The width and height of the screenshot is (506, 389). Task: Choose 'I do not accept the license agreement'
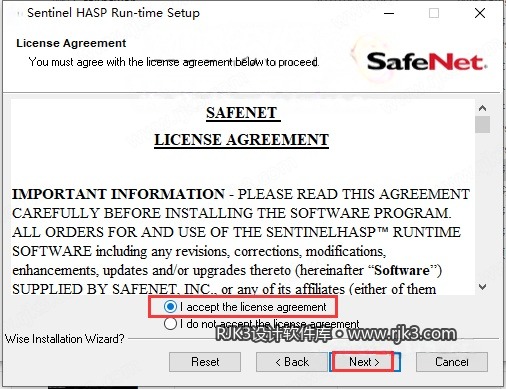(x=170, y=324)
